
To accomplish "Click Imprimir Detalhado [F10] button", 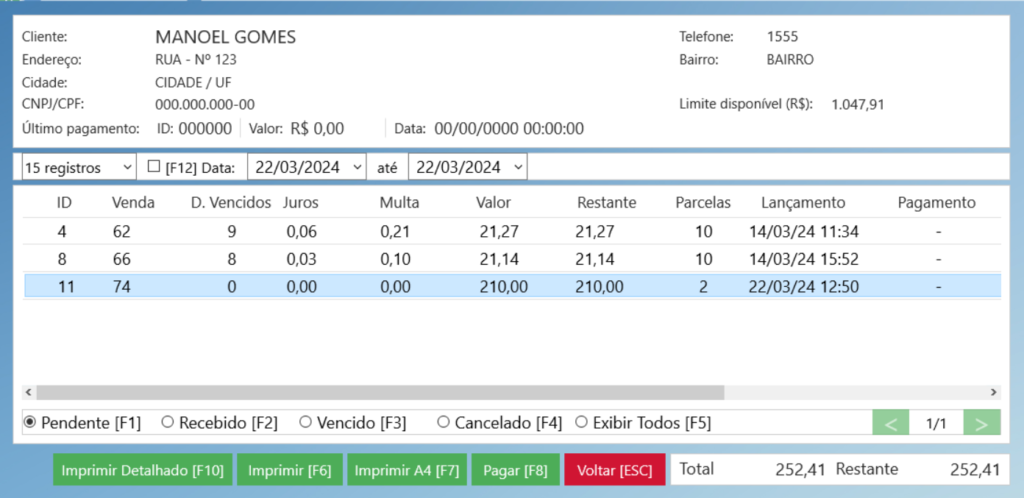I will (143, 470).
